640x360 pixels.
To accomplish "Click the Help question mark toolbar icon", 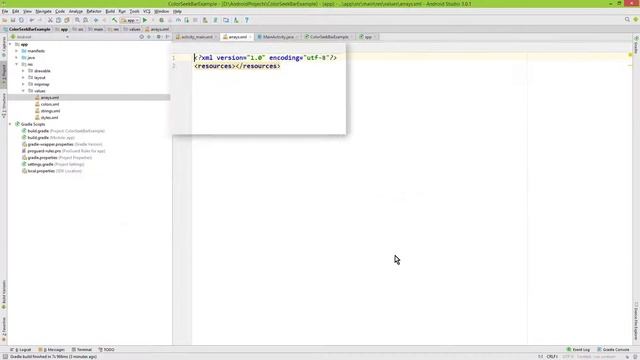I will pyautogui.click(x=247, y=20).
